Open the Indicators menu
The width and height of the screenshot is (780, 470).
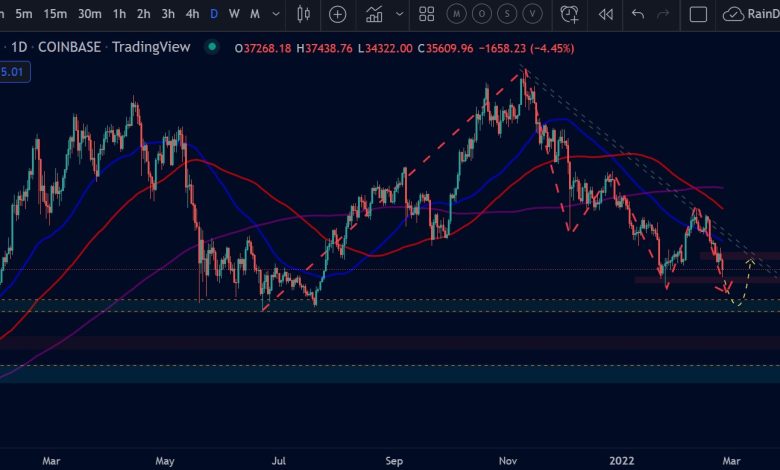click(x=374, y=14)
